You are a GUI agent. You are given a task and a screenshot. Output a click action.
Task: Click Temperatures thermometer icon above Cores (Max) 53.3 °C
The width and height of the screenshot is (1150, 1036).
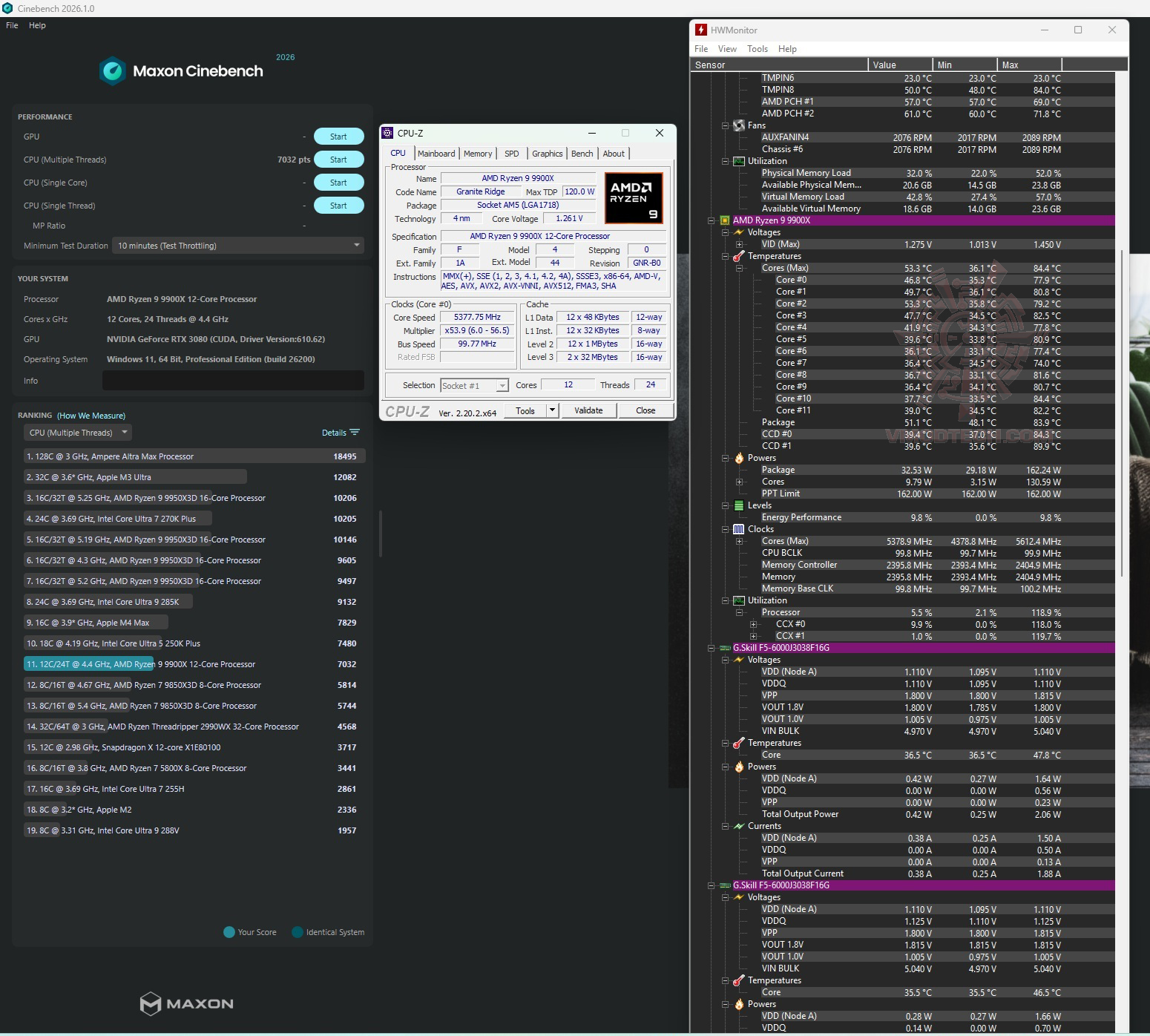[x=739, y=256]
